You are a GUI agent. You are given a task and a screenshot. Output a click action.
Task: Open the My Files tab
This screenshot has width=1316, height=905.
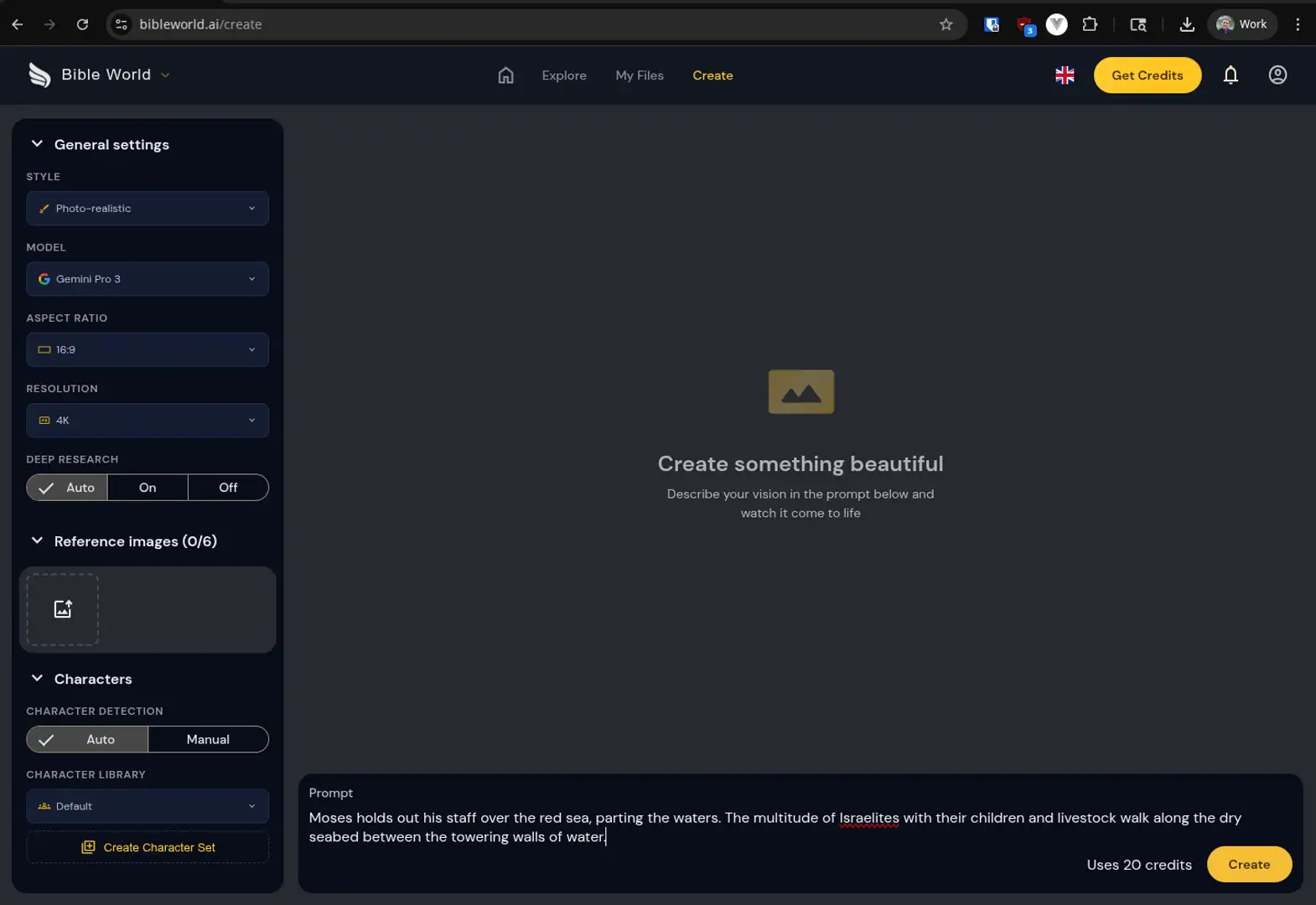[x=639, y=75]
